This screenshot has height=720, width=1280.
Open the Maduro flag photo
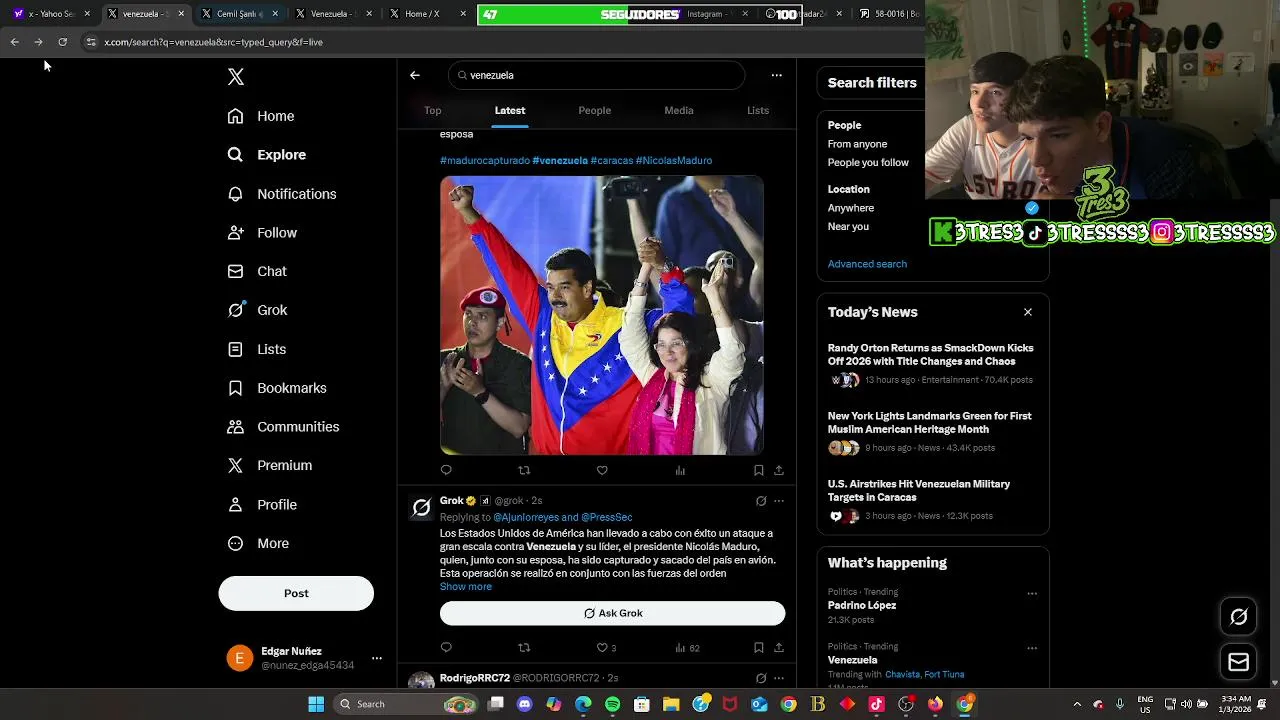click(602, 315)
